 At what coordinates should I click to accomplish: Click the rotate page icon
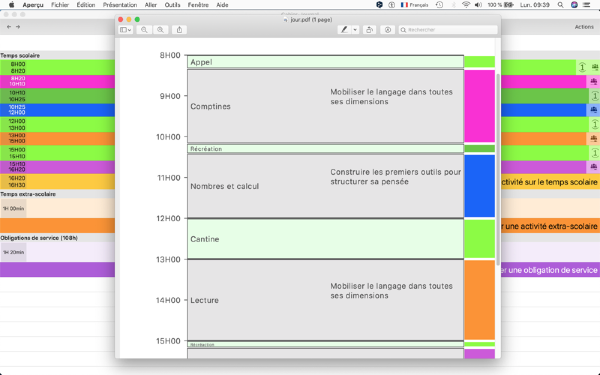point(369,30)
